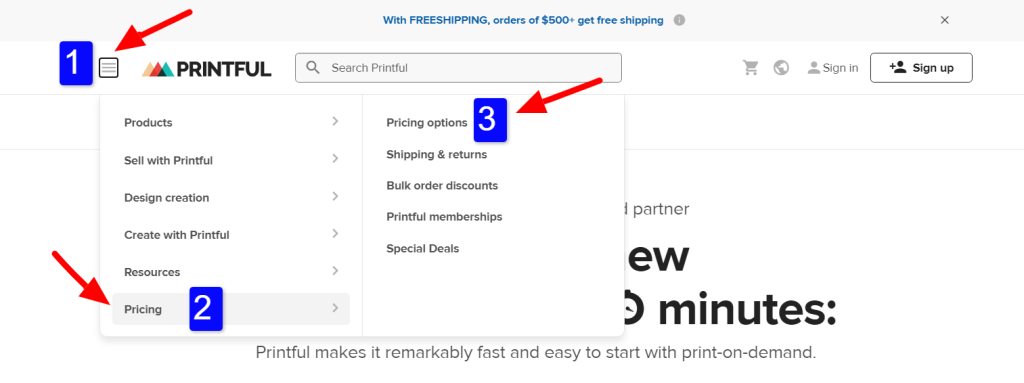Open Bulk order discounts
This screenshot has width=1024, height=383.
coord(442,186)
